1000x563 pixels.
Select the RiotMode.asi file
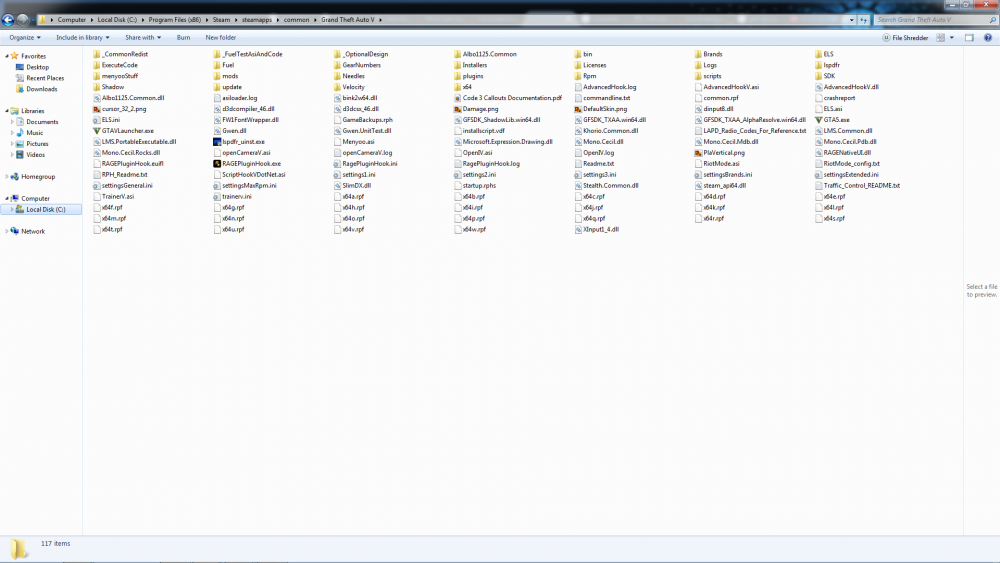tap(717, 164)
